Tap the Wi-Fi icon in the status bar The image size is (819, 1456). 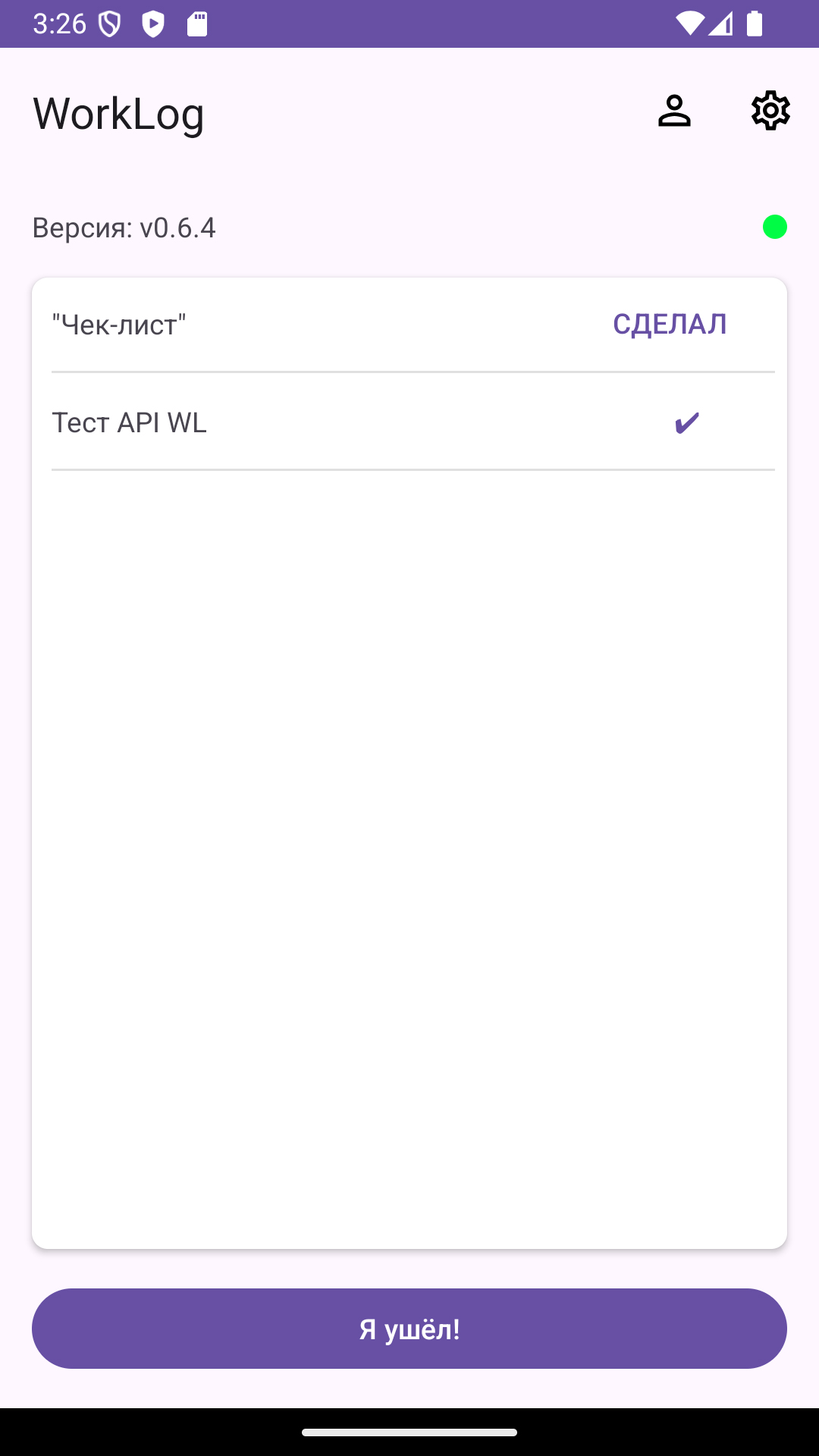(691, 22)
